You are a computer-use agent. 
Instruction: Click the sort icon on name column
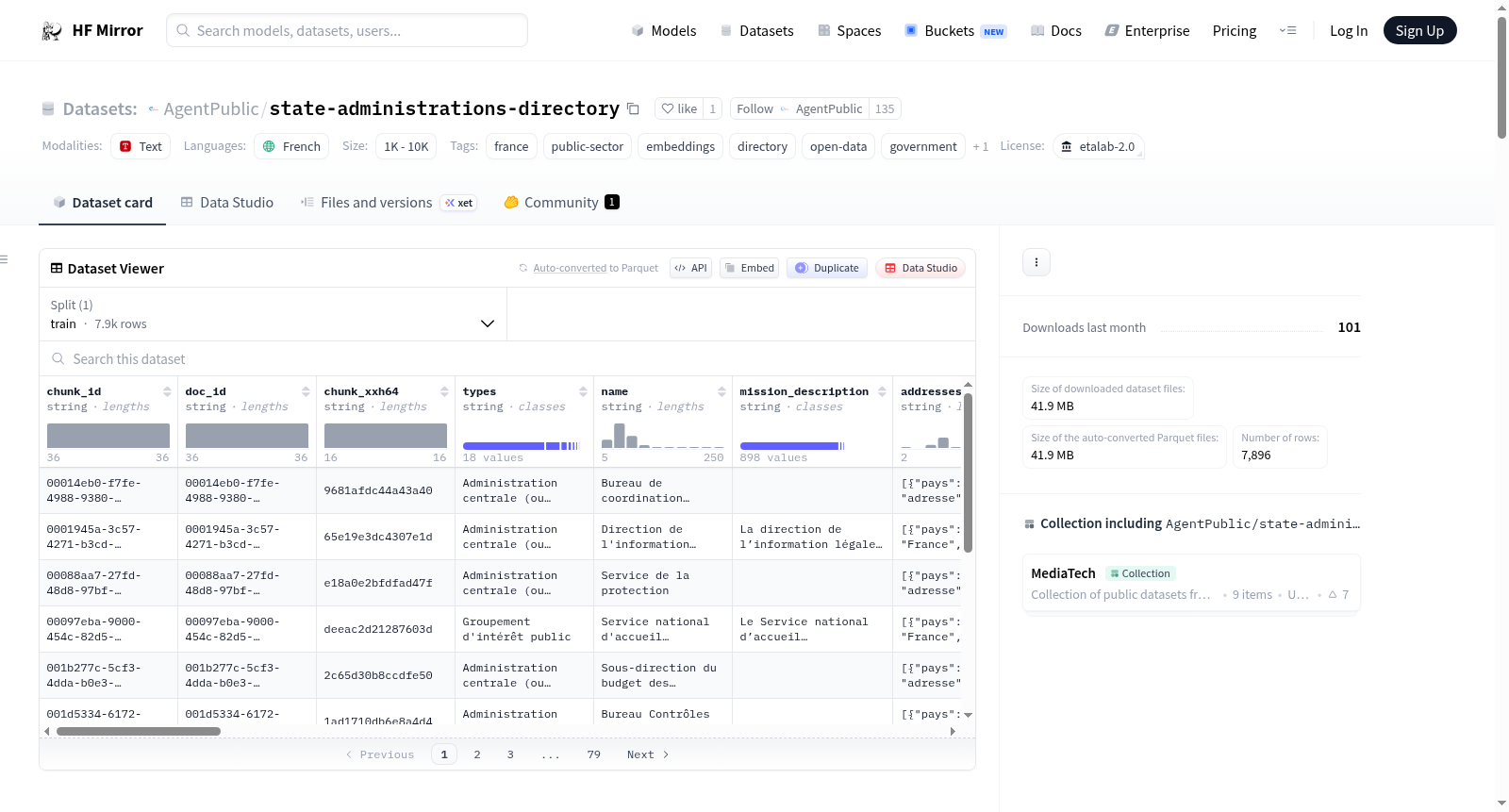pos(721,391)
